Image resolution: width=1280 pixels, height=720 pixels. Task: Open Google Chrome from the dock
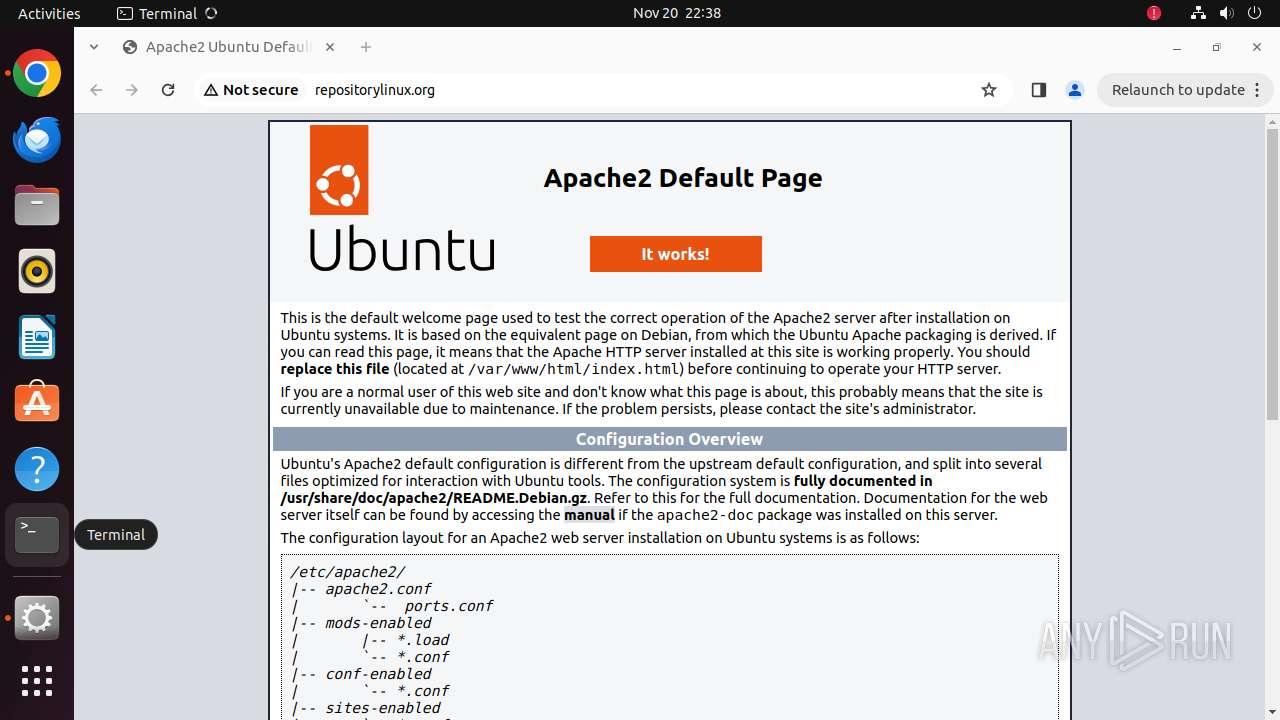37,74
